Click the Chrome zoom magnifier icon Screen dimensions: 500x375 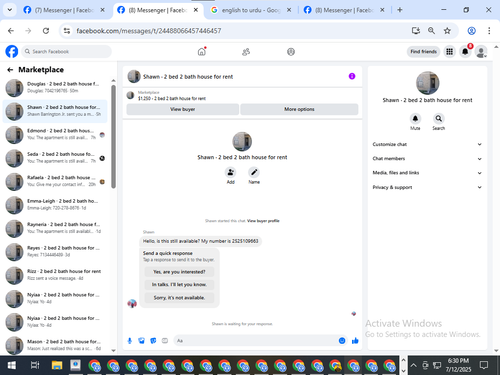point(431,31)
